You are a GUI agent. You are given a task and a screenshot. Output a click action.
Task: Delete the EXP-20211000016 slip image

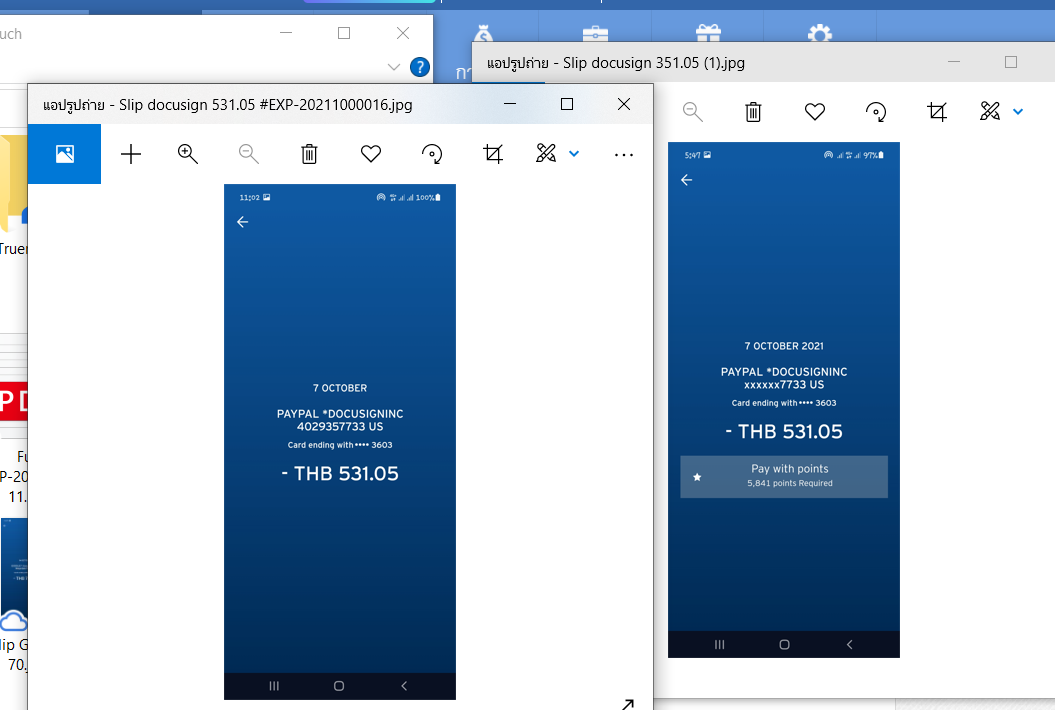pyautogui.click(x=309, y=154)
